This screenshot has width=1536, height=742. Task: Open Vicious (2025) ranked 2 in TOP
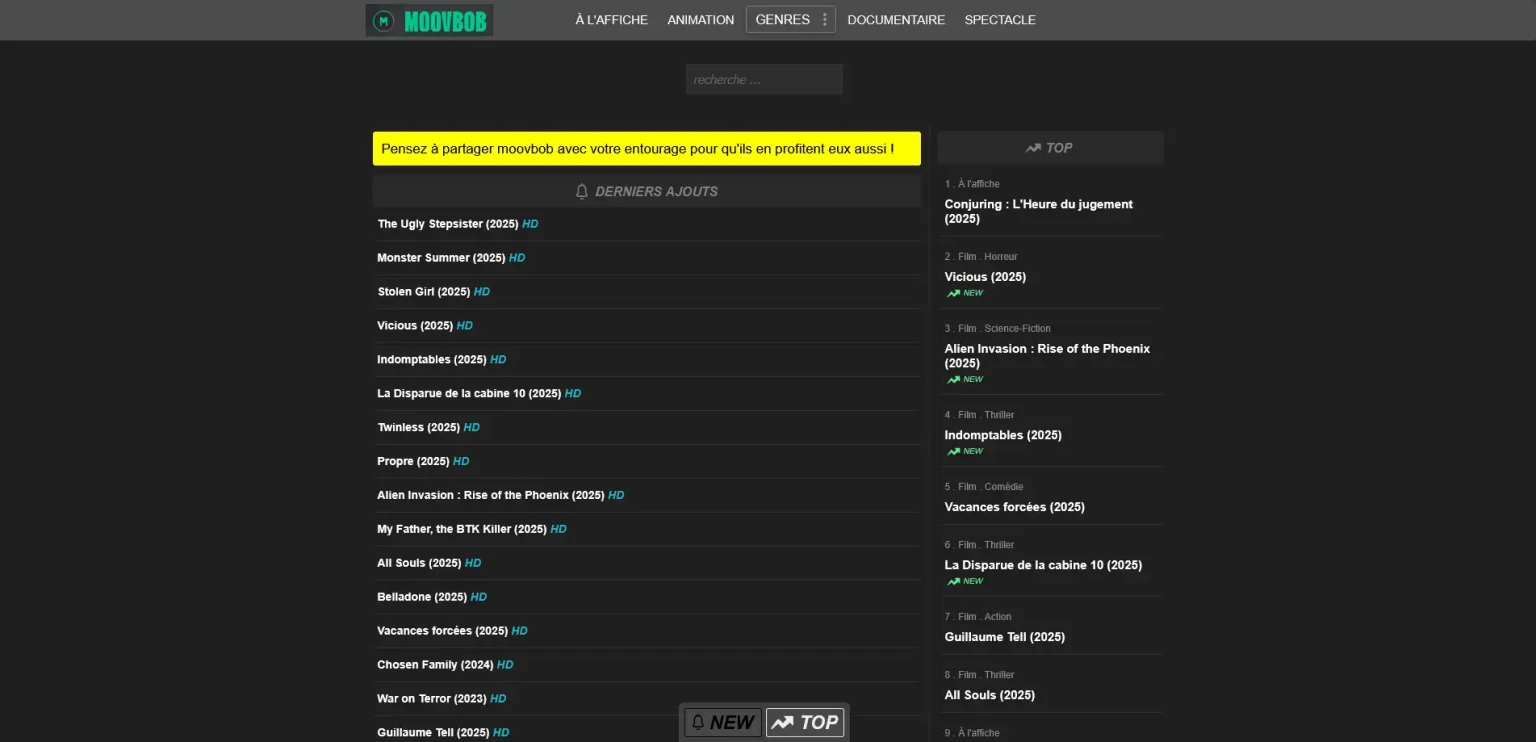(985, 277)
